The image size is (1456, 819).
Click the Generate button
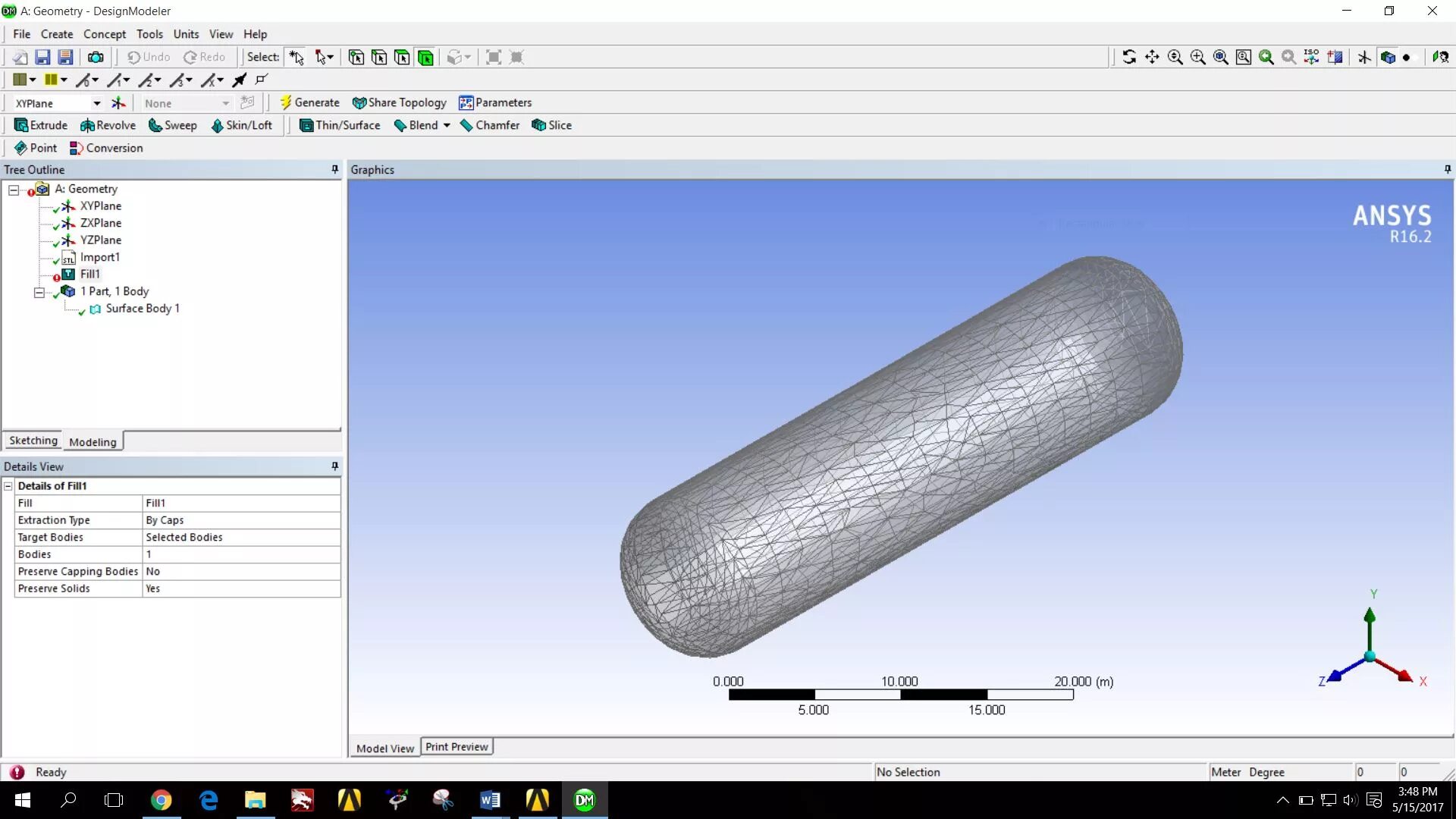pyautogui.click(x=310, y=102)
